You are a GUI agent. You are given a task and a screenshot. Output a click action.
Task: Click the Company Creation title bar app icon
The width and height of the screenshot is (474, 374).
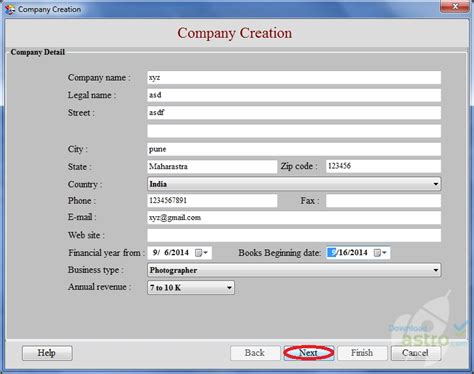click(10, 9)
